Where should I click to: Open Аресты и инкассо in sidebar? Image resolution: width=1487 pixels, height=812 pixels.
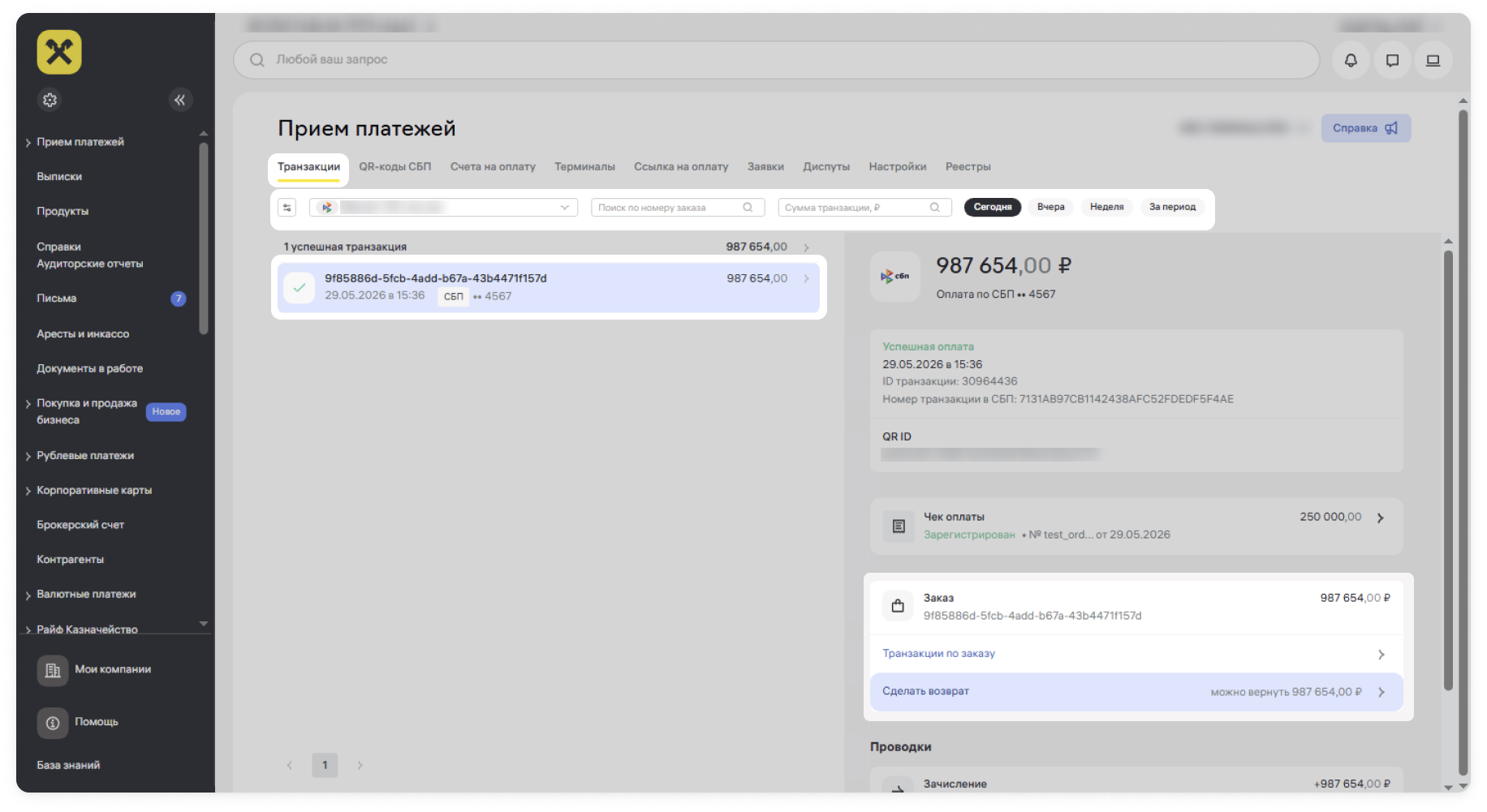coord(83,334)
